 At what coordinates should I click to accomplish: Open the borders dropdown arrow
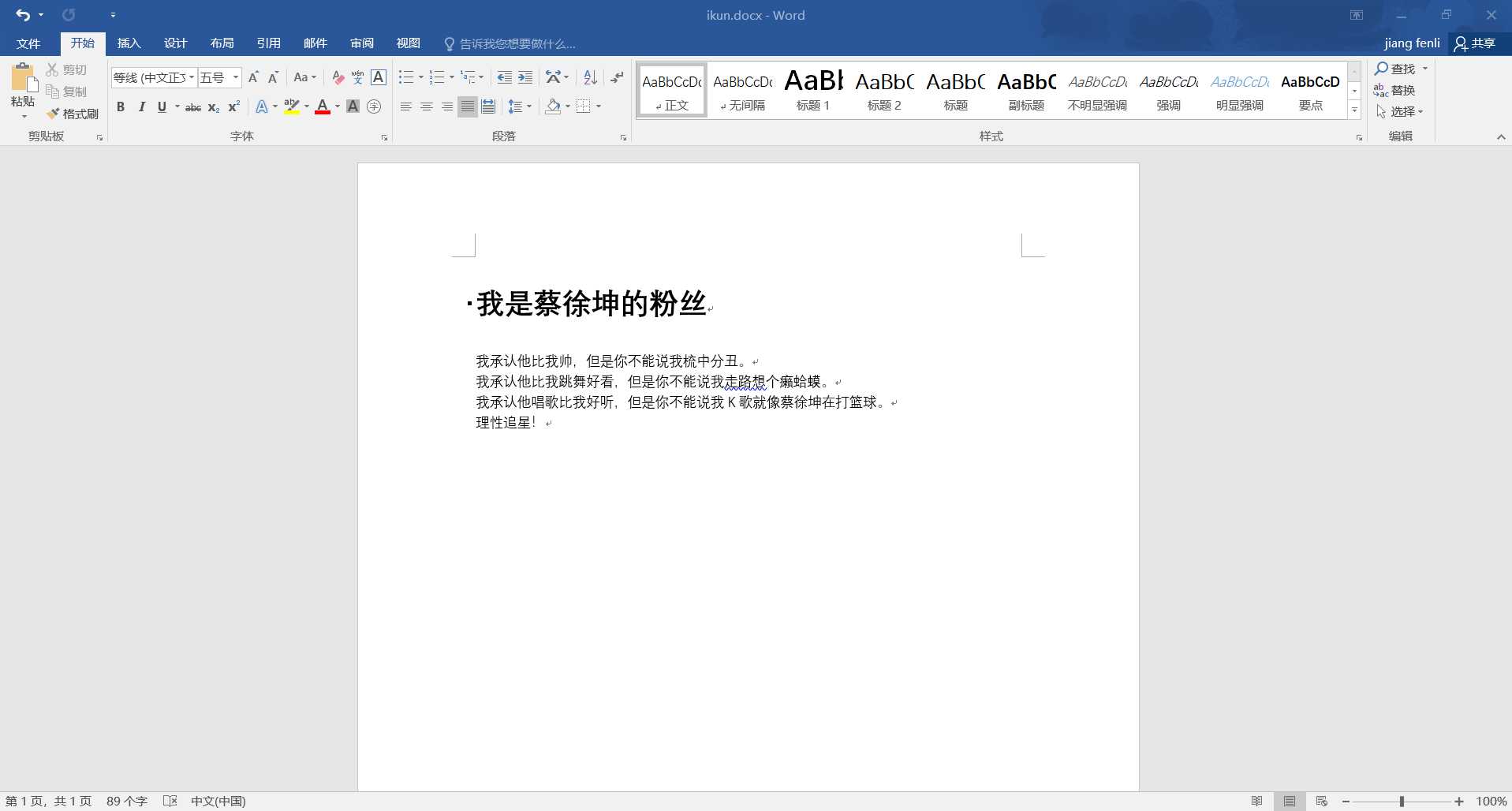pos(599,107)
